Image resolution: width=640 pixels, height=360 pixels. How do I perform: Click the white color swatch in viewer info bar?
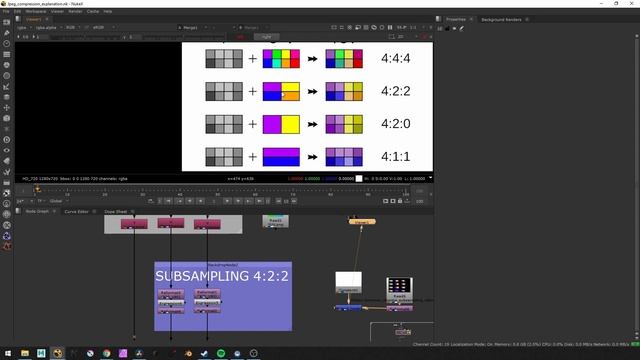pyautogui.click(x=359, y=178)
